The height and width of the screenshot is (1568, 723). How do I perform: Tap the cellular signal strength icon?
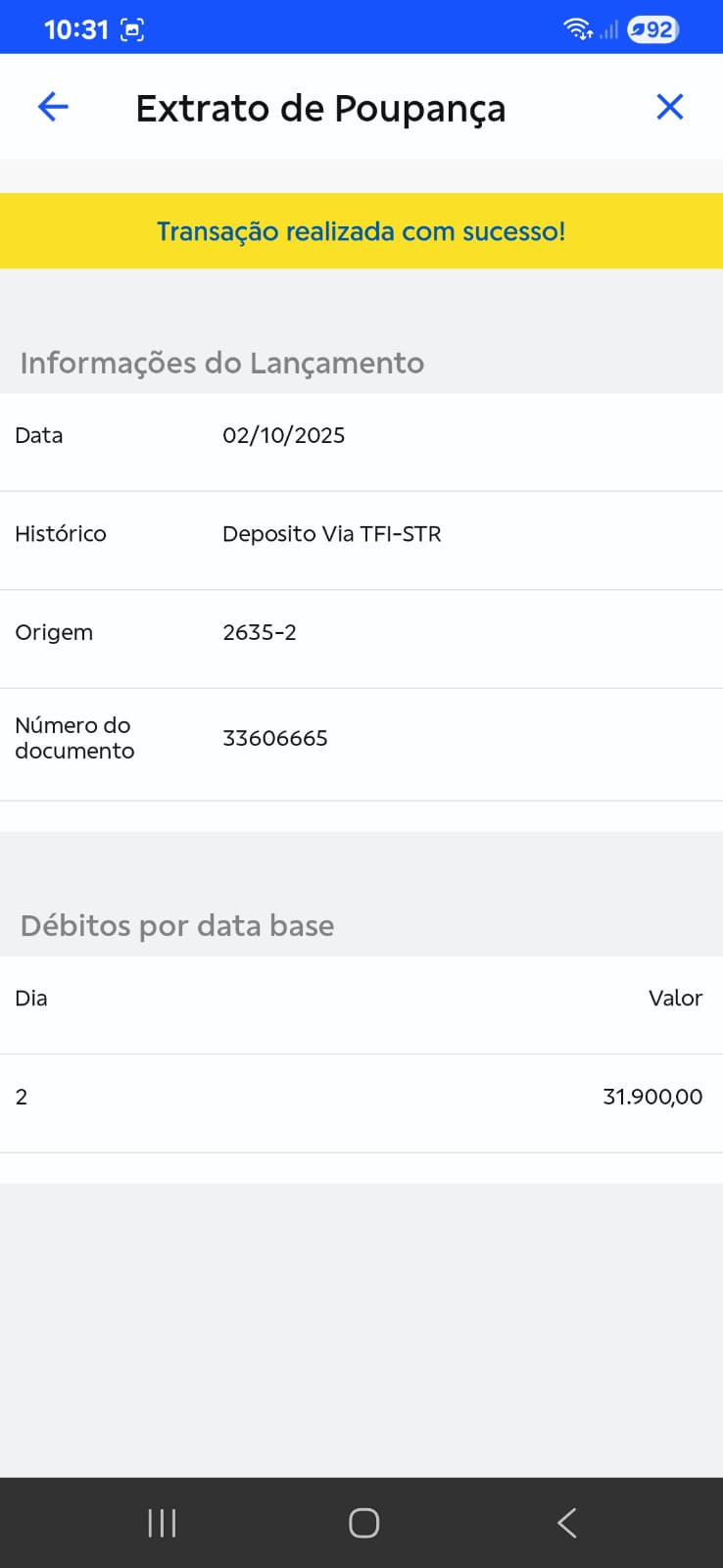coord(609,29)
